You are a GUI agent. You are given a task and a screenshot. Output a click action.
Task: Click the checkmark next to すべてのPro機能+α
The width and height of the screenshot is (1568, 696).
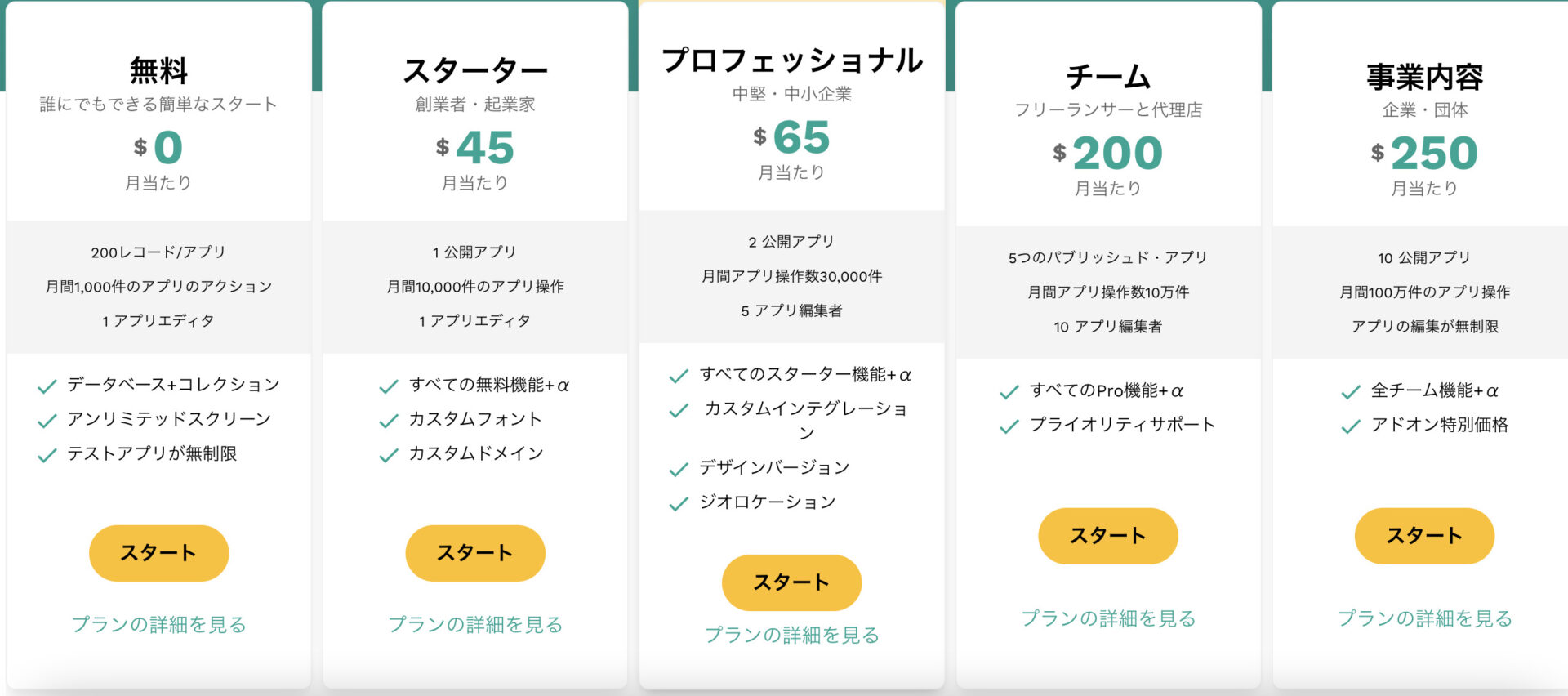pyautogui.click(x=1008, y=391)
